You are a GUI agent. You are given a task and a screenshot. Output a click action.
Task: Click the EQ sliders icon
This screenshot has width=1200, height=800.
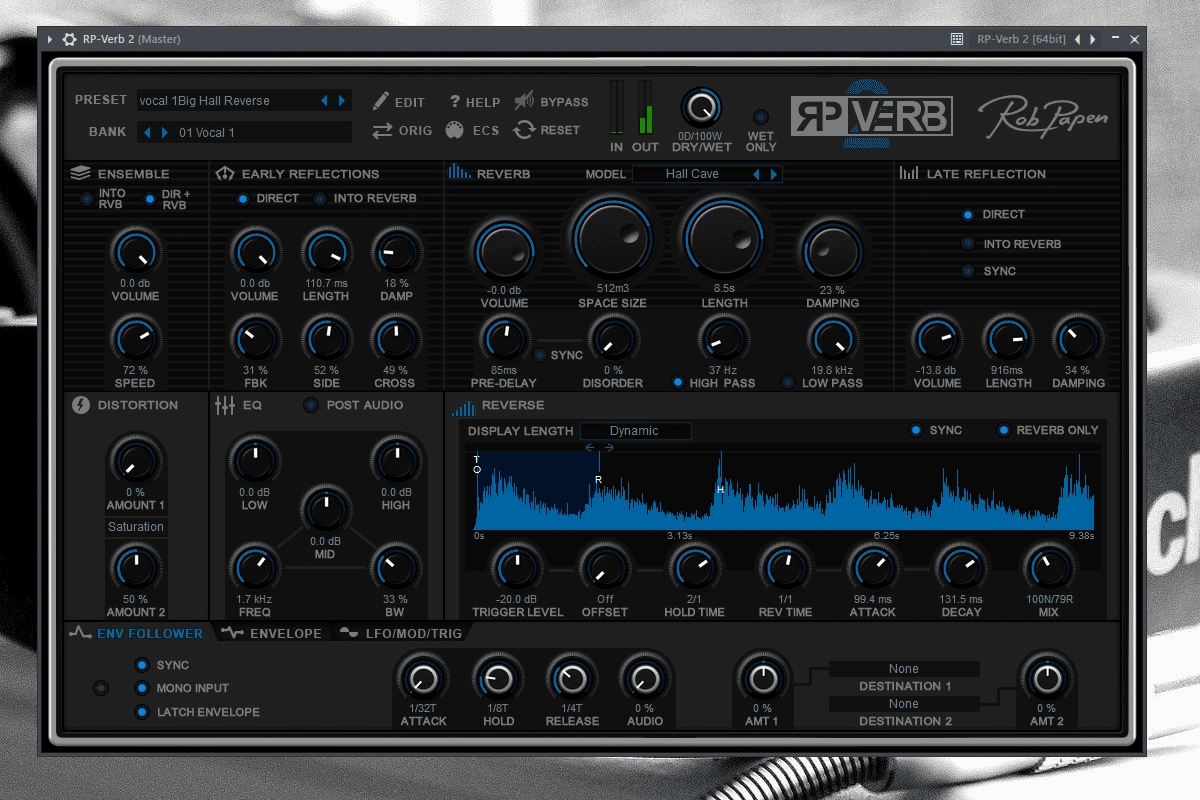tap(225, 405)
